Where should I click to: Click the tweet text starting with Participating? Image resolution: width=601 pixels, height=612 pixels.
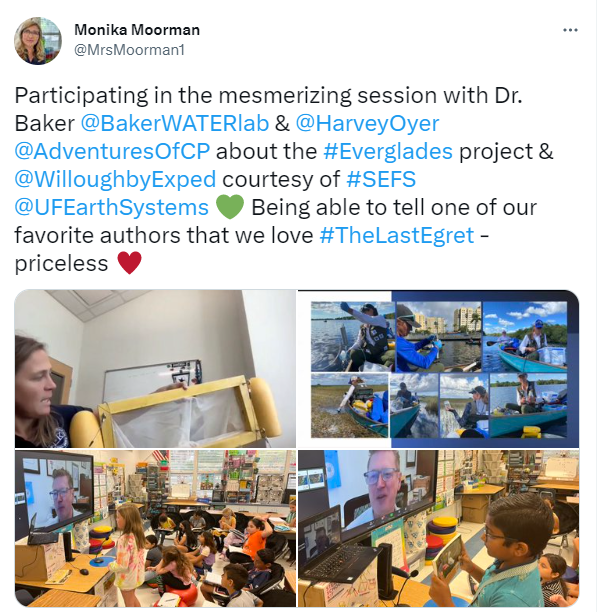284,179
